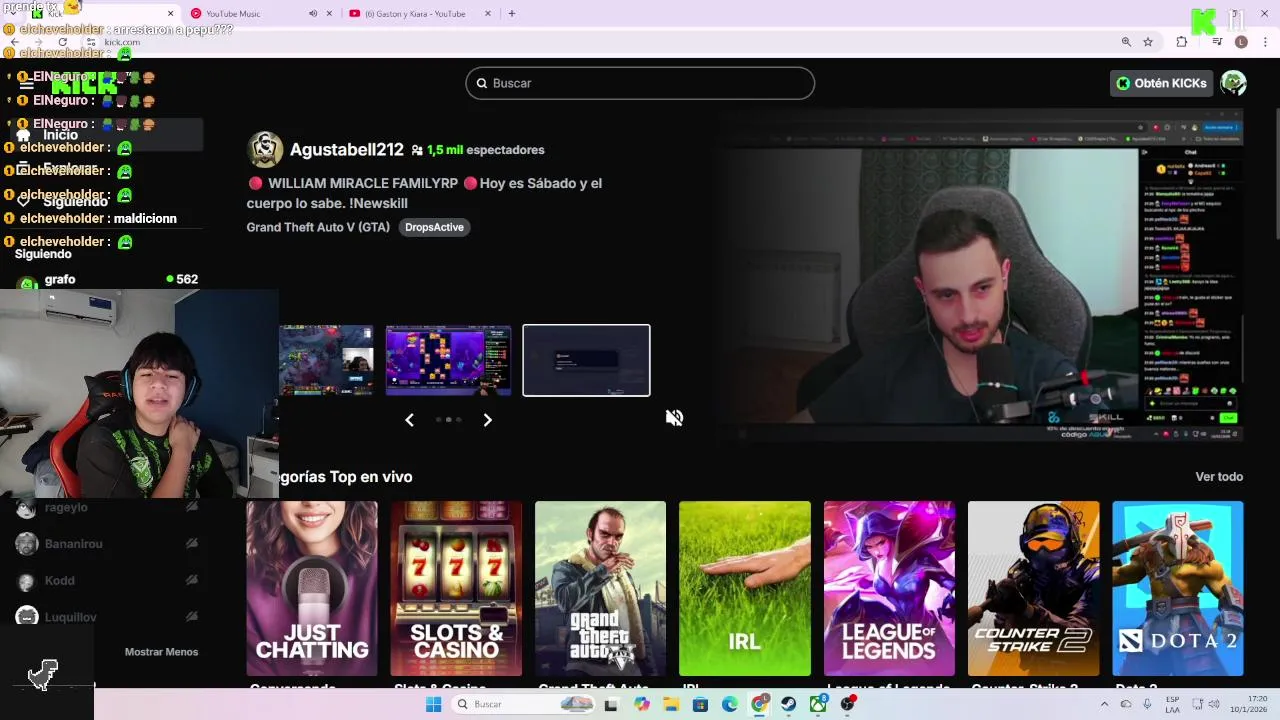
Task: Close the Gaston y Kiara YouTube tab
Action: 488,14
